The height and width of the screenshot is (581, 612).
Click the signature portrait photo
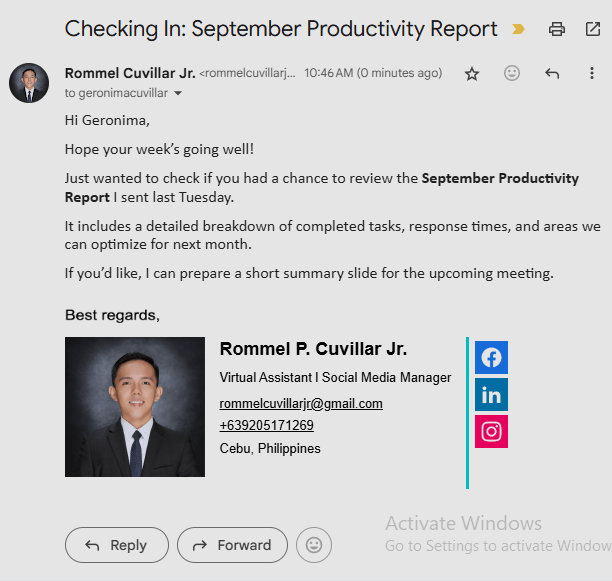point(135,407)
